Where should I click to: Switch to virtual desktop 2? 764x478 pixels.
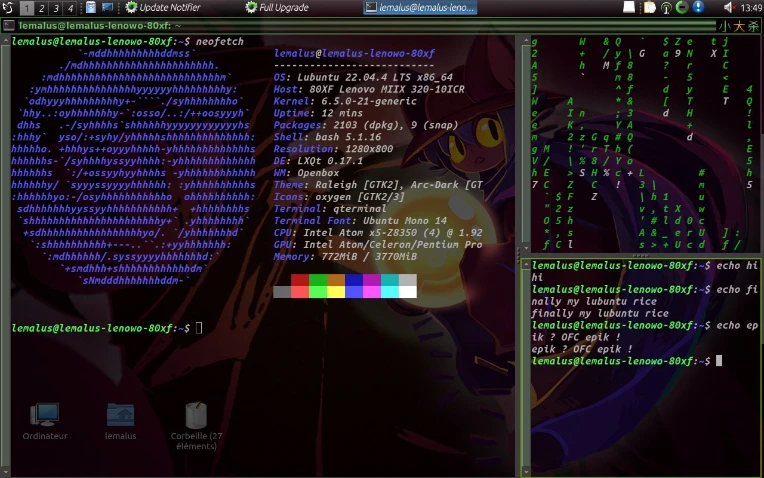click(x=41, y=8)
